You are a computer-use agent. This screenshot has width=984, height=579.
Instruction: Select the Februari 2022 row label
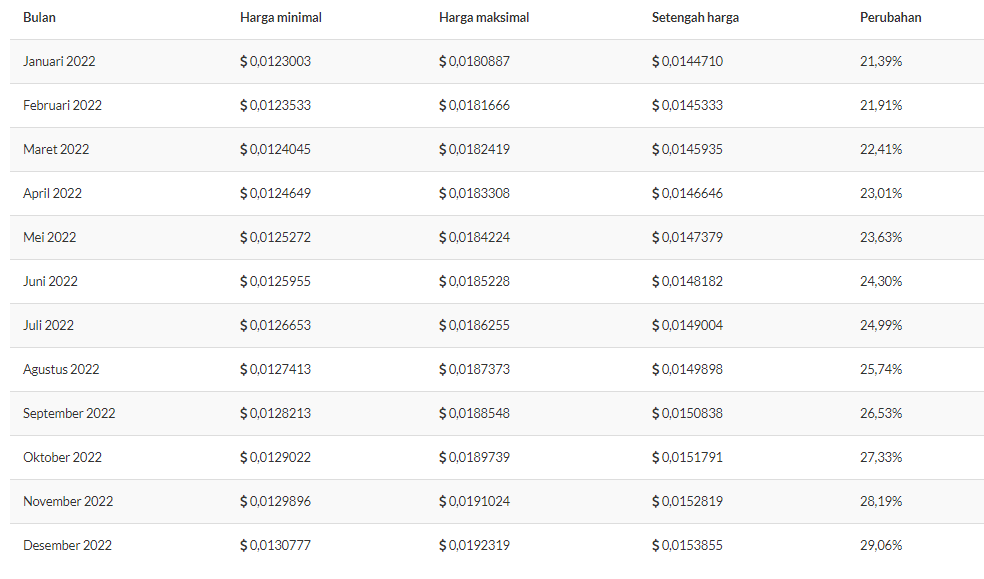click(62, 105)
